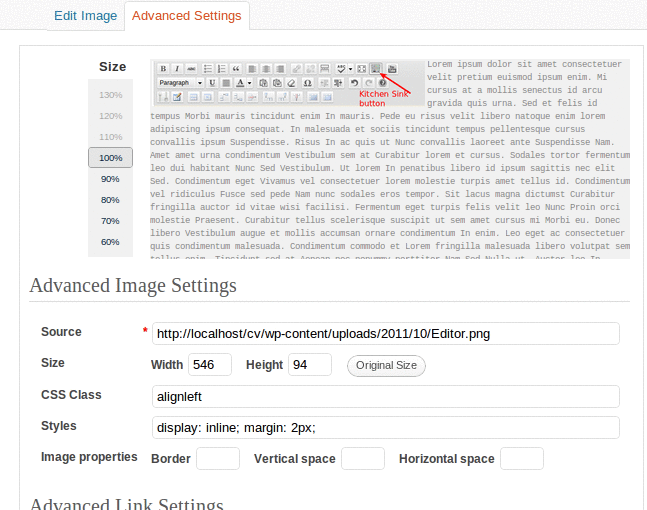647x510 pixels.
Task: Click the Underline icon in the toolbar
Action: click(x=212, y=82)
